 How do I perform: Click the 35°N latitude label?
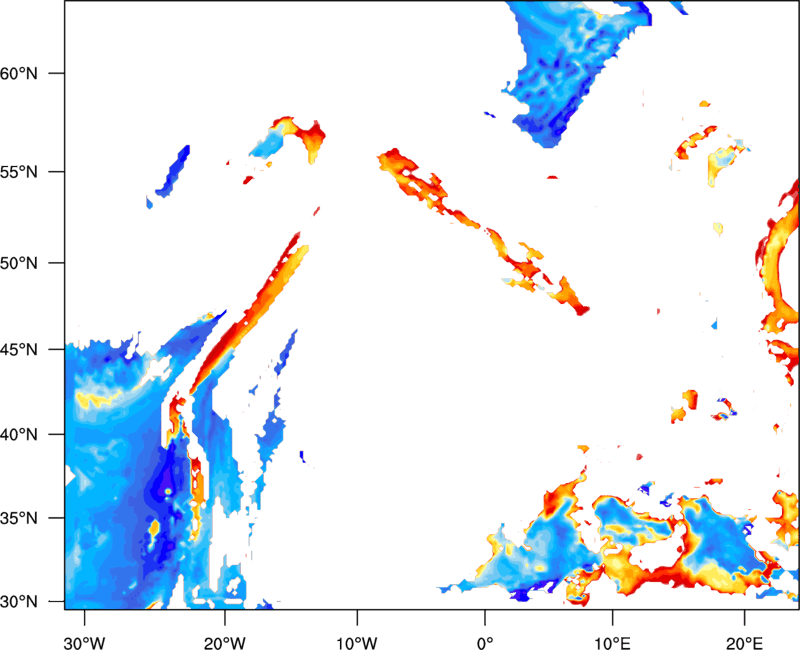pyautogui.click(x=19, y=518)
